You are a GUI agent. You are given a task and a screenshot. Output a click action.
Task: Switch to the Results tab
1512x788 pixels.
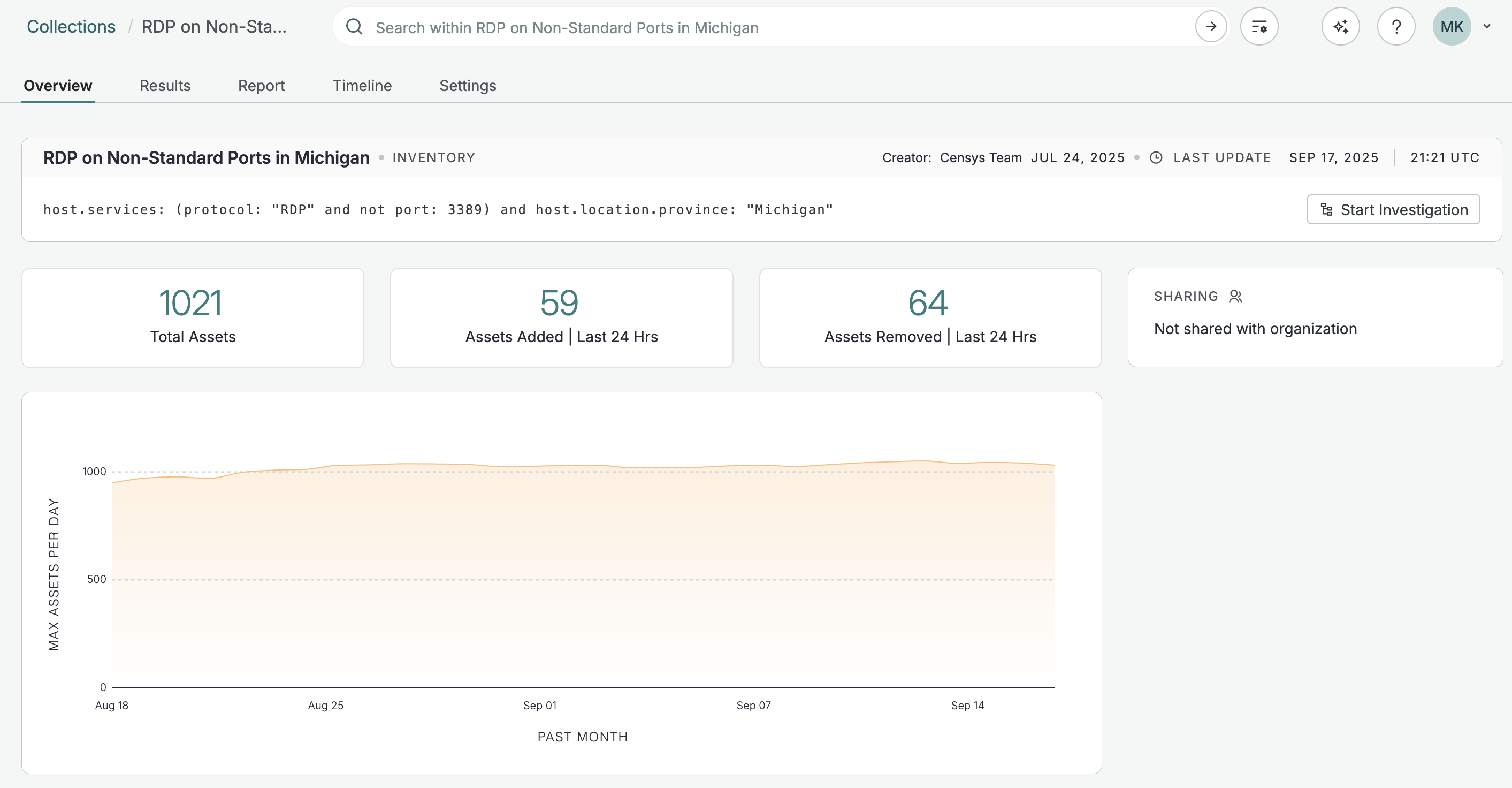coord(165,86)
